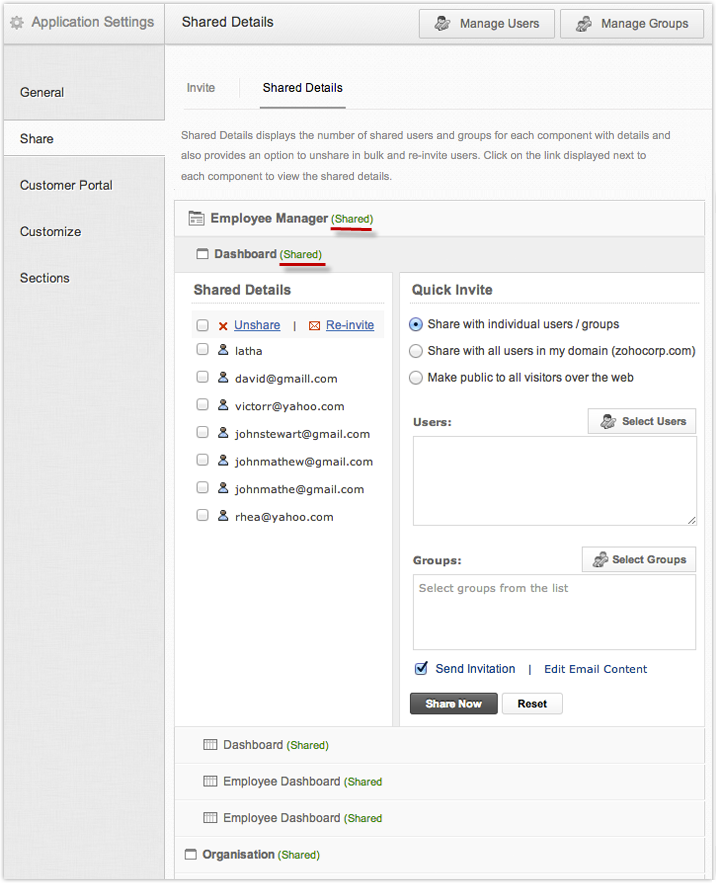Click into the Users text area
This screenshot has height=883, width=716.
(554, 480)
